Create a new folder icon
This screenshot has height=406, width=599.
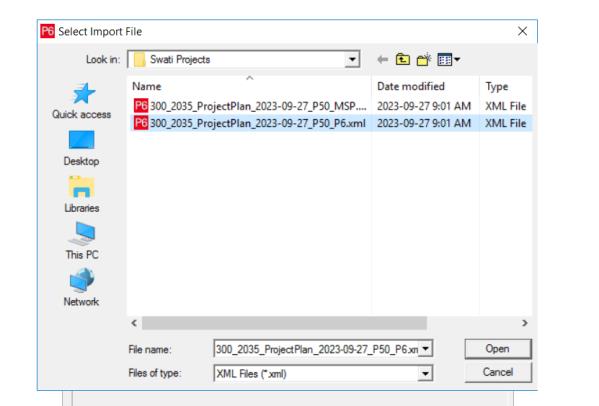coord(424,60)
